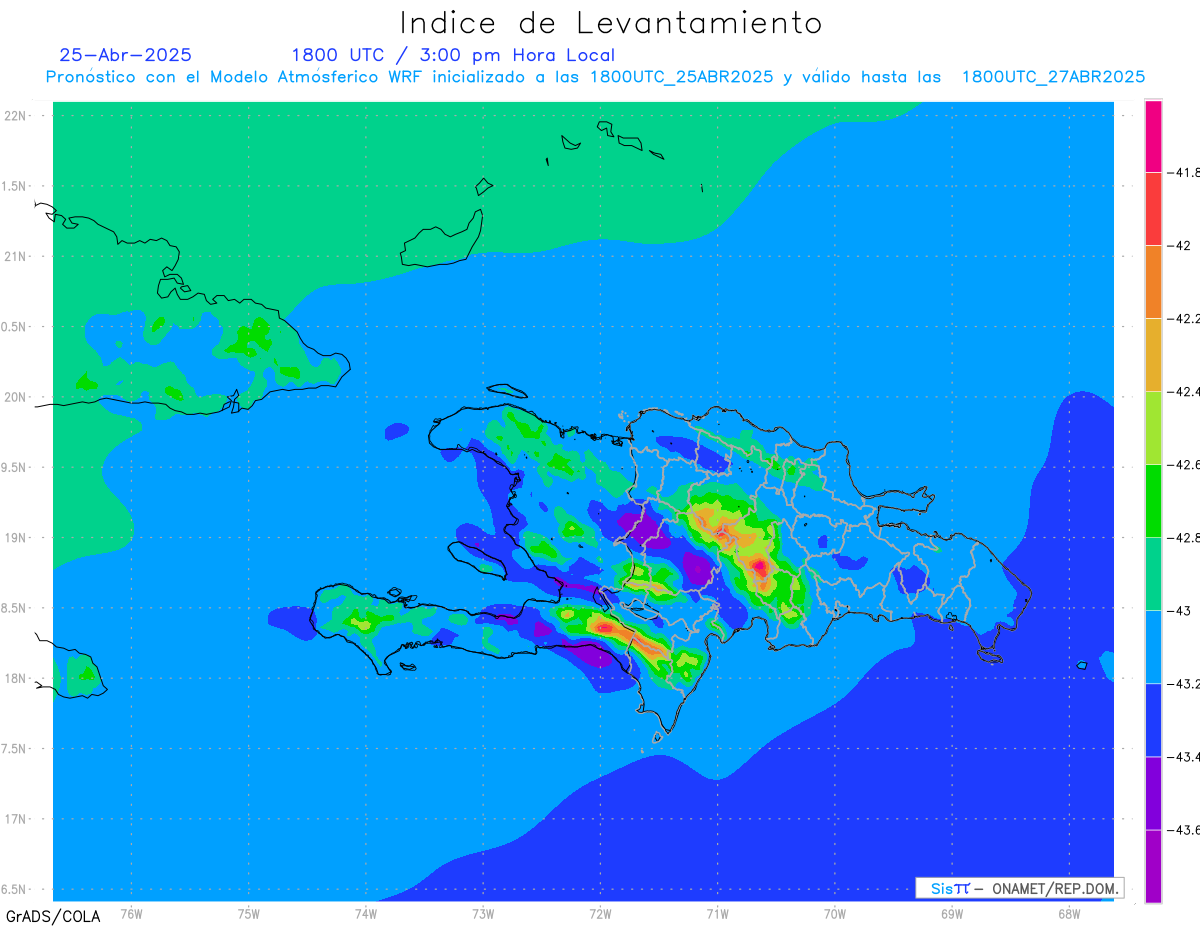The height and width of the screenshot is (927, 1200).
Task: Click the colorbar value "-42.6"
Action: (1184, 465)
